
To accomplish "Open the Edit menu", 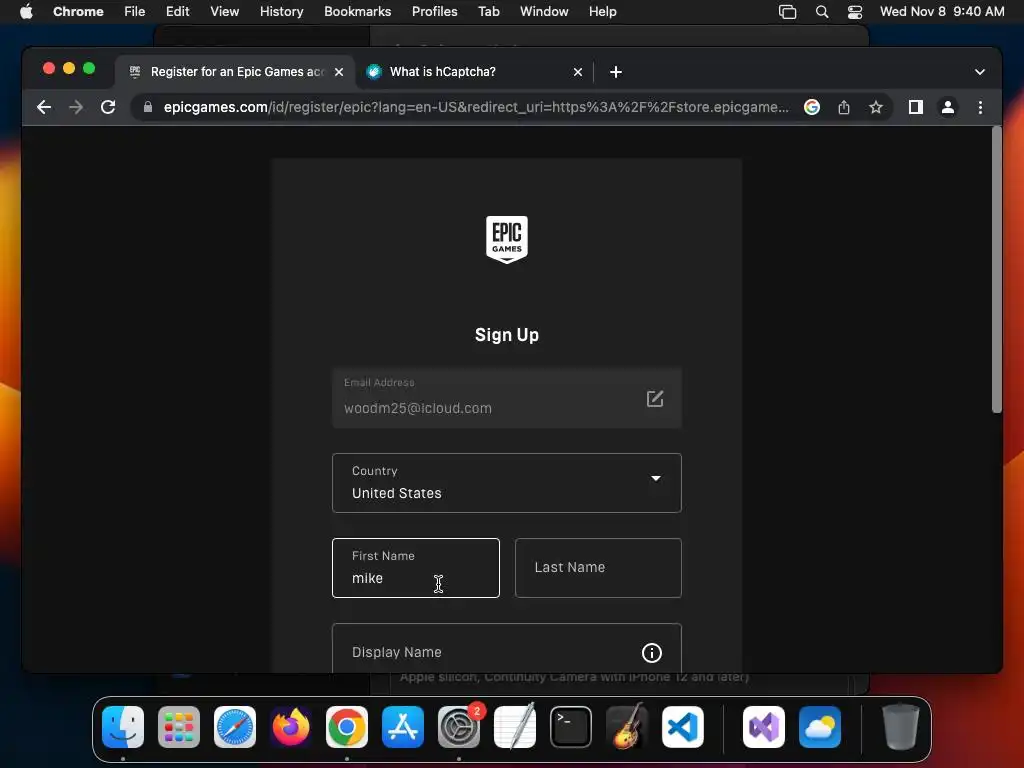I will point(177,11).
